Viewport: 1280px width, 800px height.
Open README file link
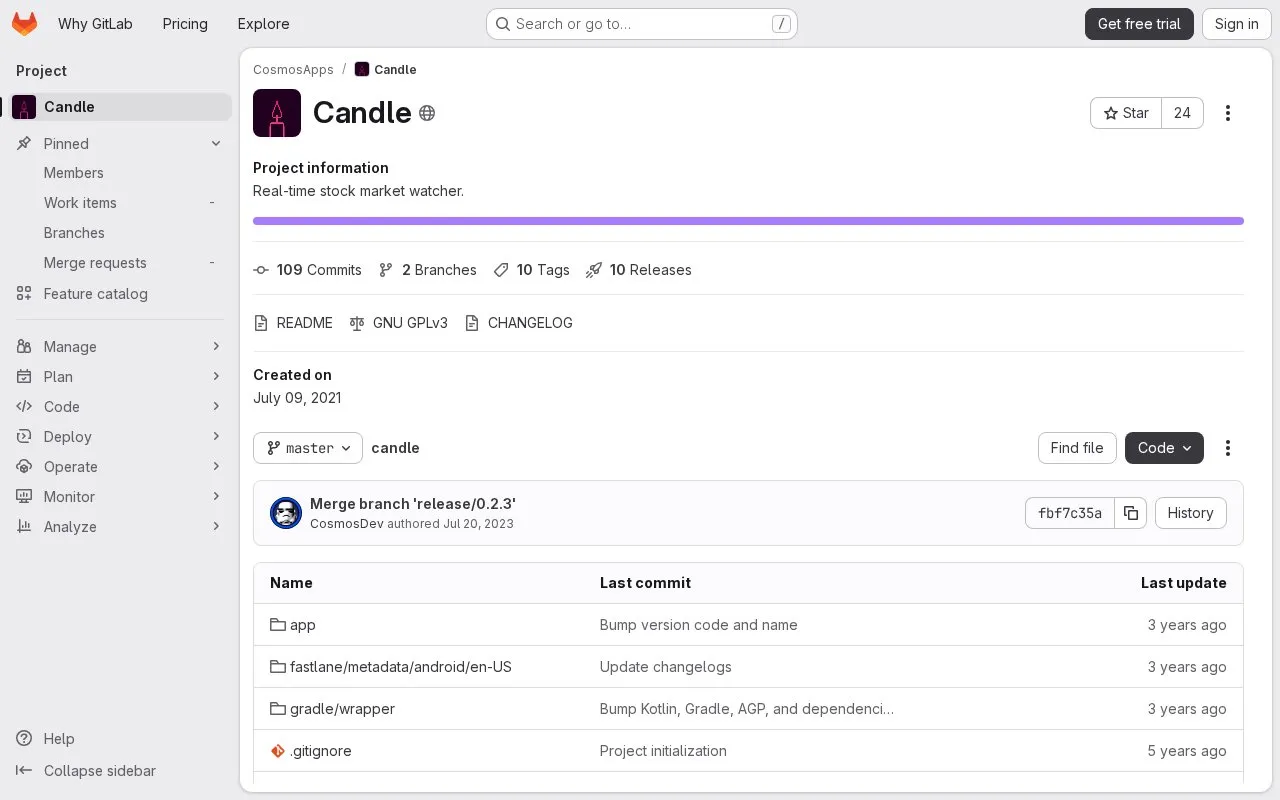[293, 323]
